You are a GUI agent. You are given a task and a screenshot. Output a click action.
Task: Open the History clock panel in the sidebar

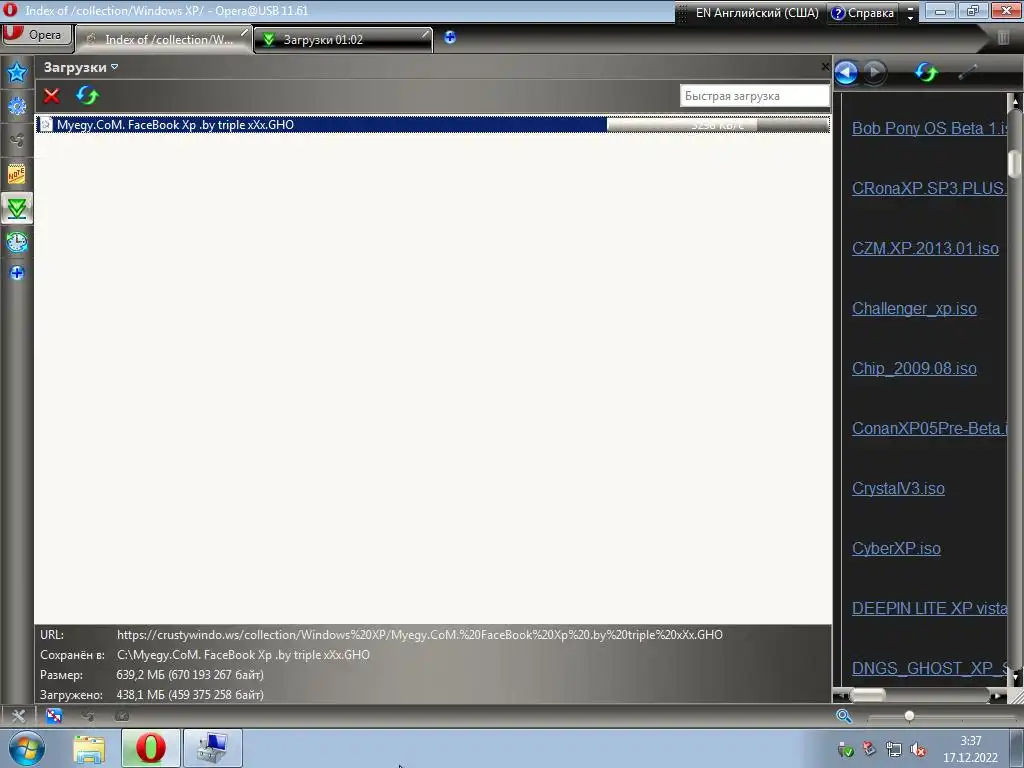pyautogui.click(x=17, y=242)
